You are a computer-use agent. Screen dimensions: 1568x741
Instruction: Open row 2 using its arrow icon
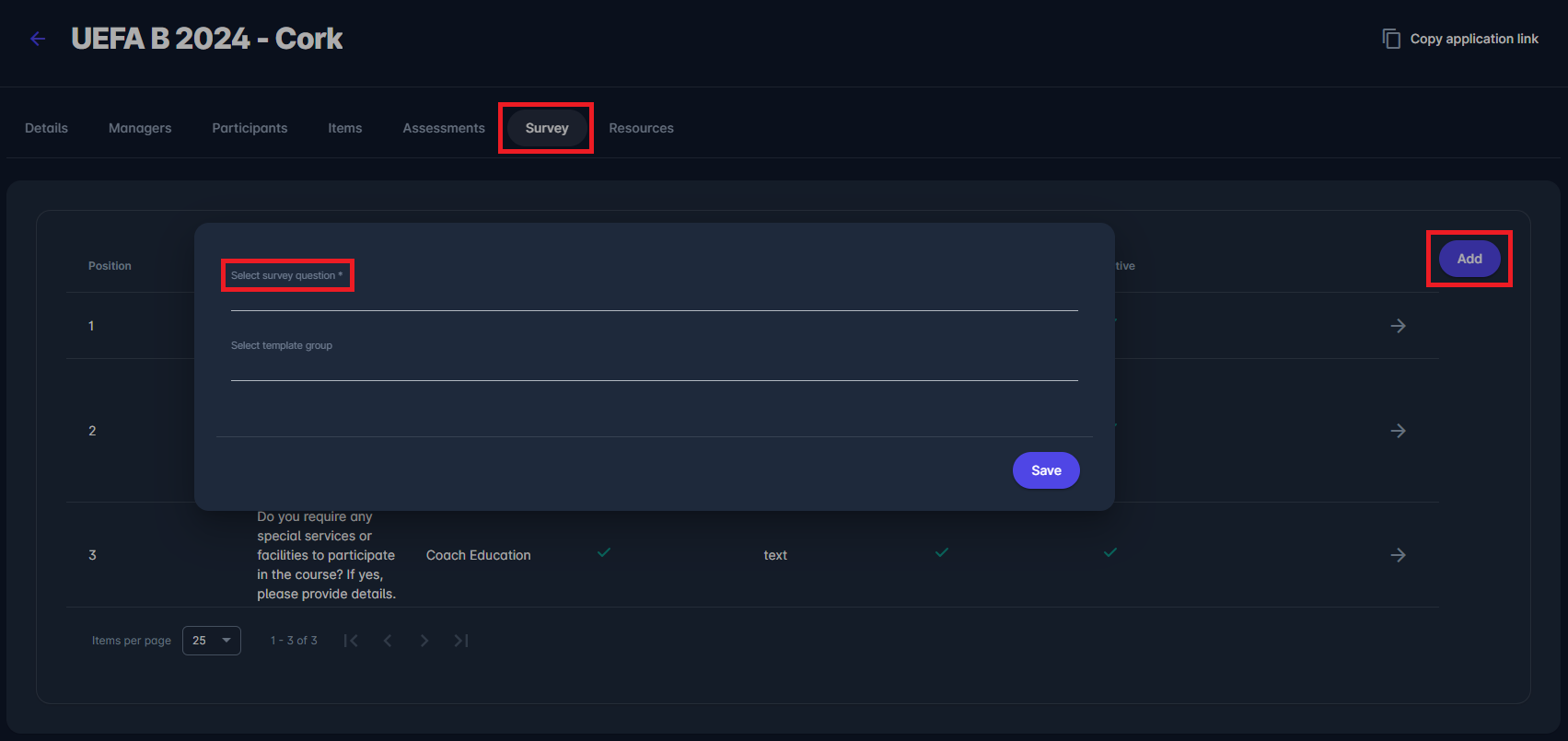[1398, 431]
